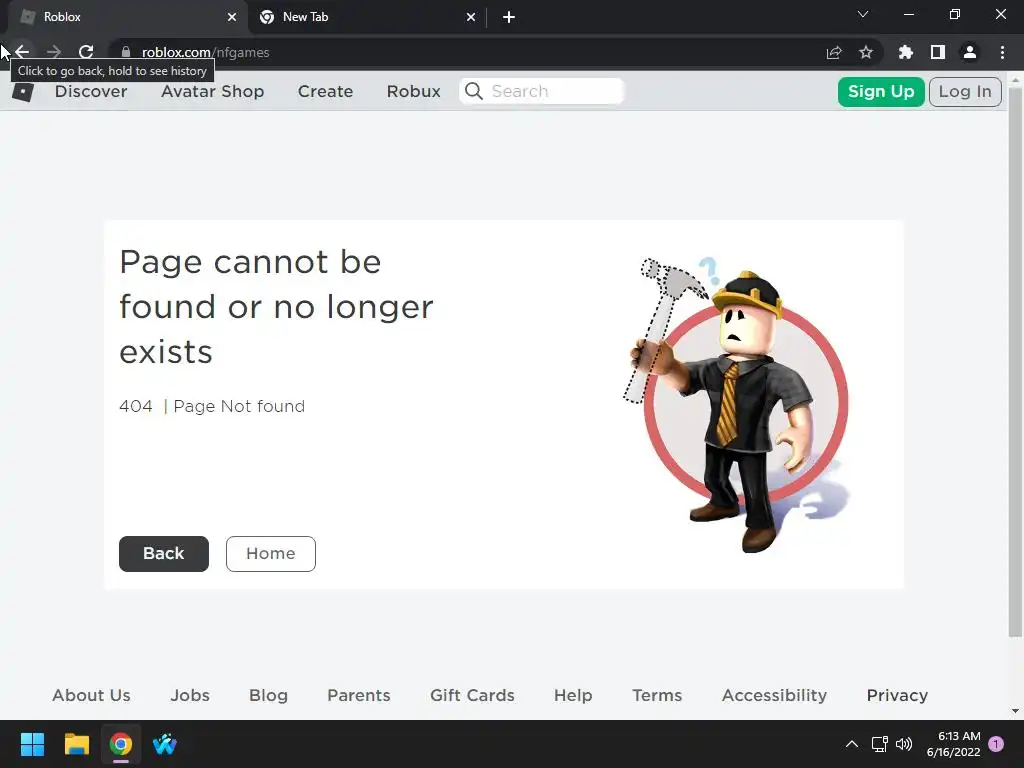Open the blue W app on taskbar

[165, 744]
